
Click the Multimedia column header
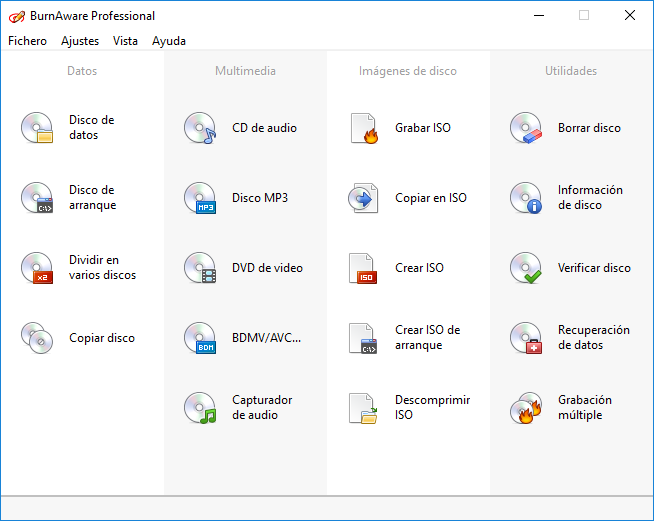pyautogui.click(x=245, y=71)
